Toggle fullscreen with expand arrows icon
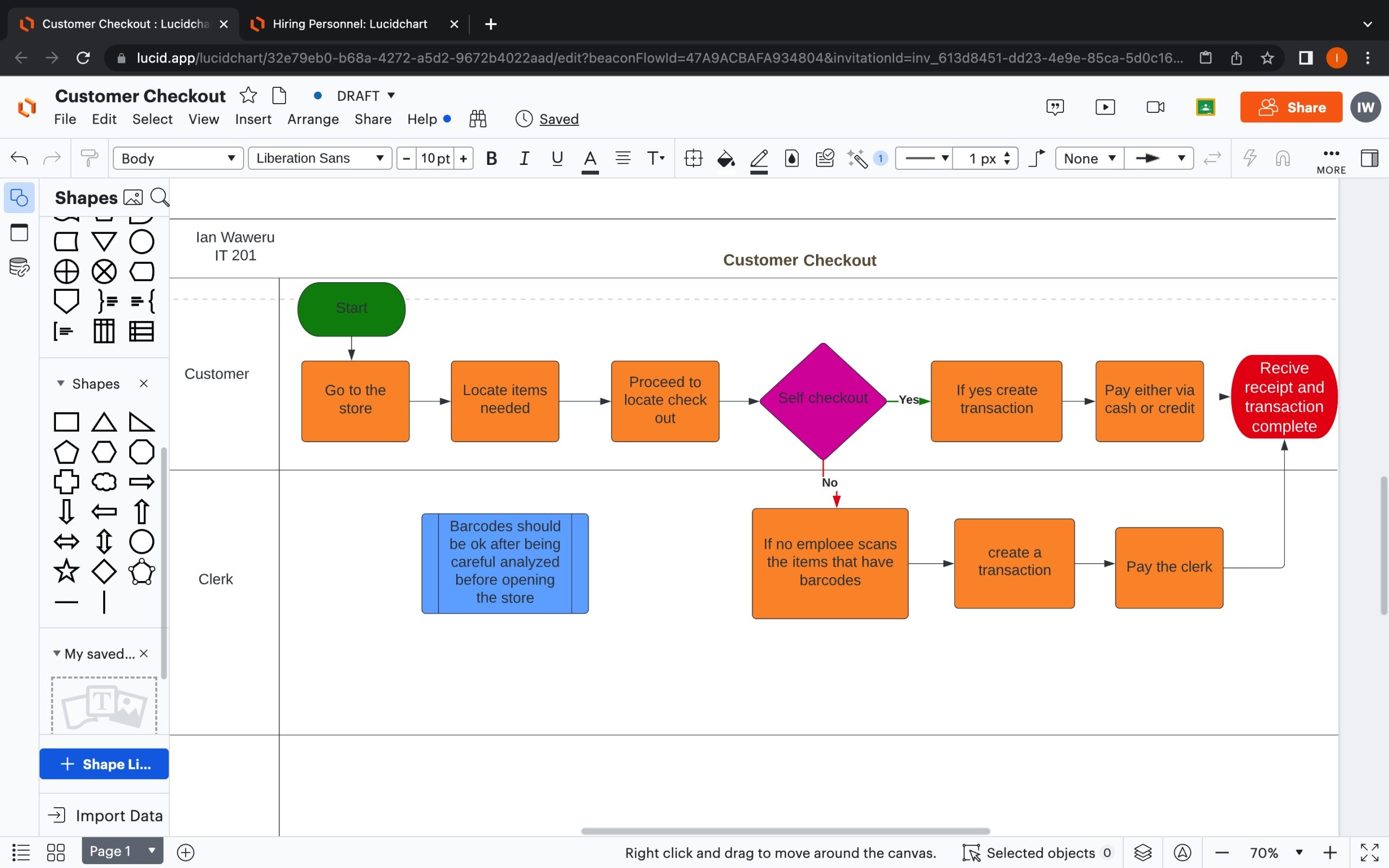1389x868 pixels. [1369, 852]
